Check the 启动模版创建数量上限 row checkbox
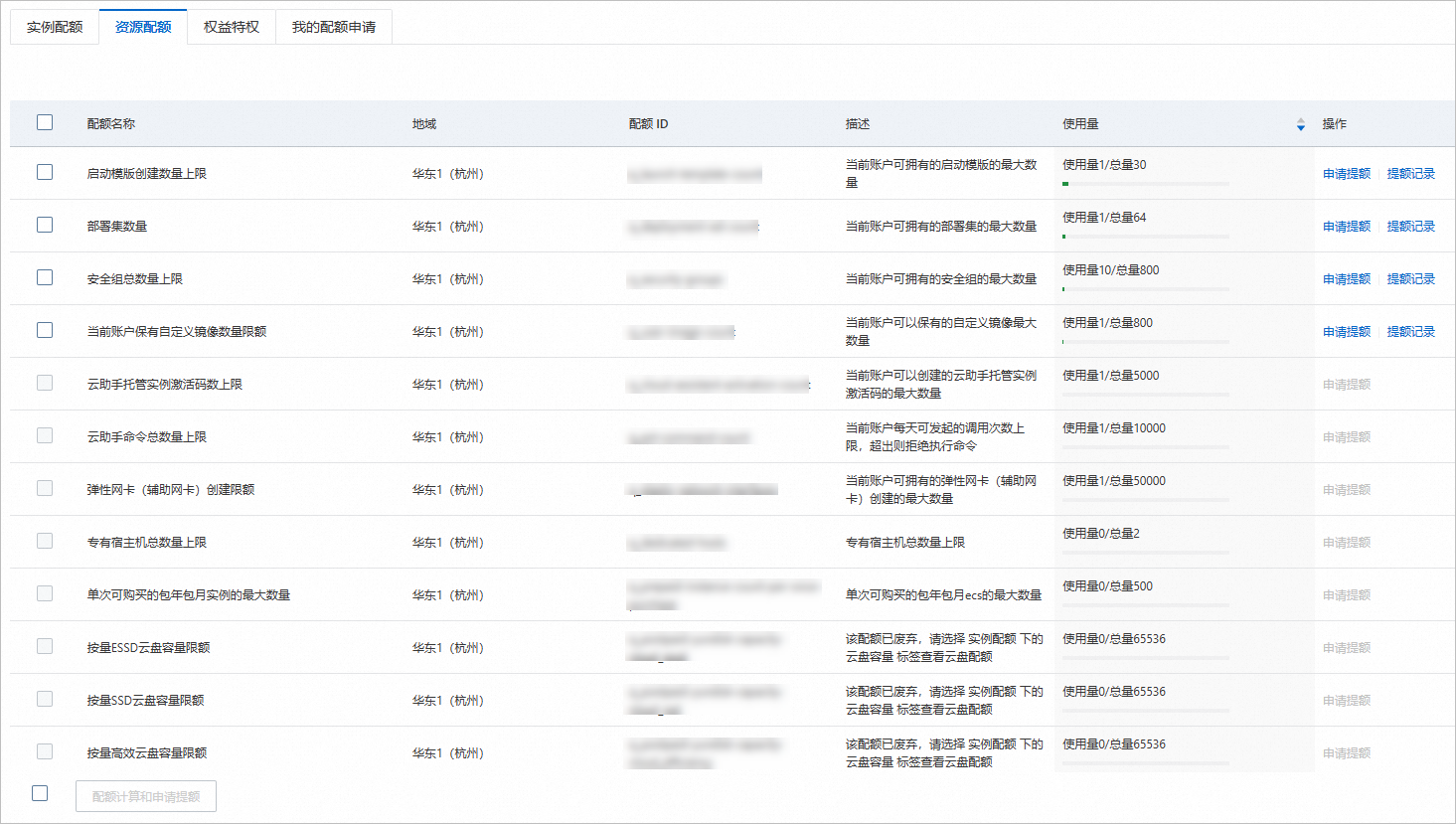The height and width of the screenshot is (824, 1456). coord(45,172)
